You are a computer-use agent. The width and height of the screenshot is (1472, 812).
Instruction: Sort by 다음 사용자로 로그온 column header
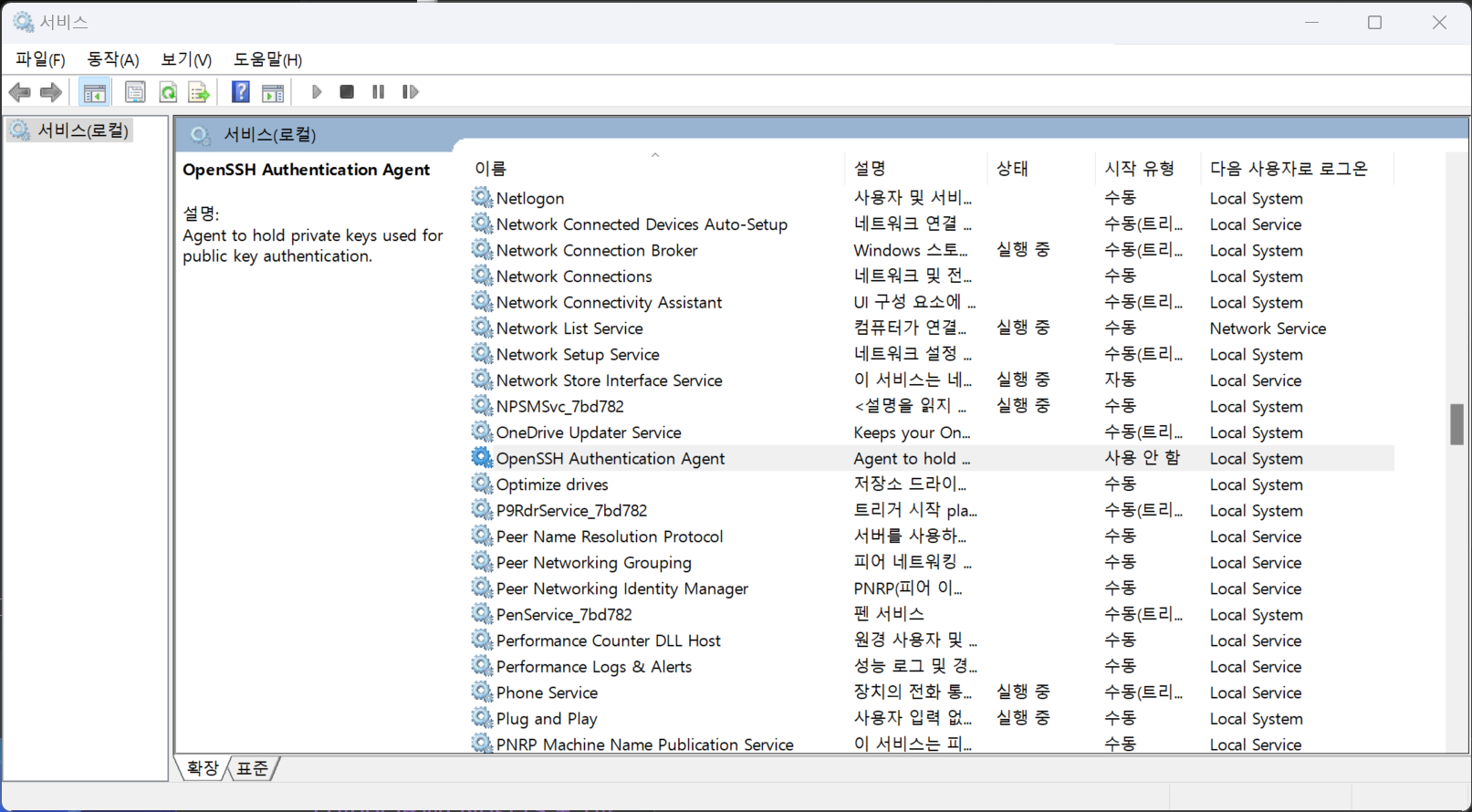pos(1298,168)
